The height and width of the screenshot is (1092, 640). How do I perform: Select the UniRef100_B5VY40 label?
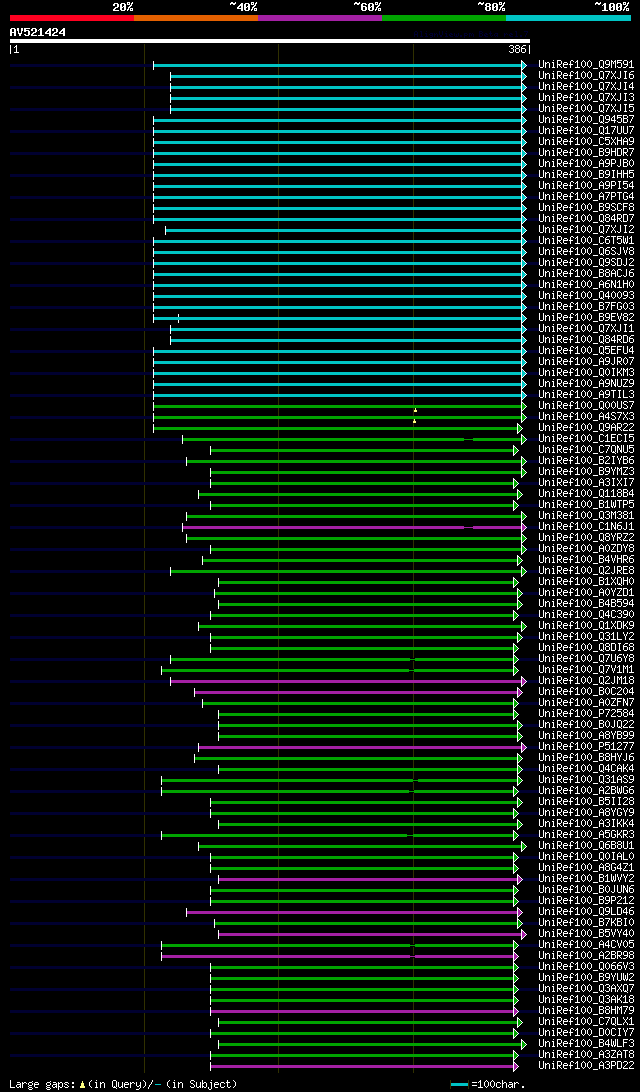pos(586,934)
